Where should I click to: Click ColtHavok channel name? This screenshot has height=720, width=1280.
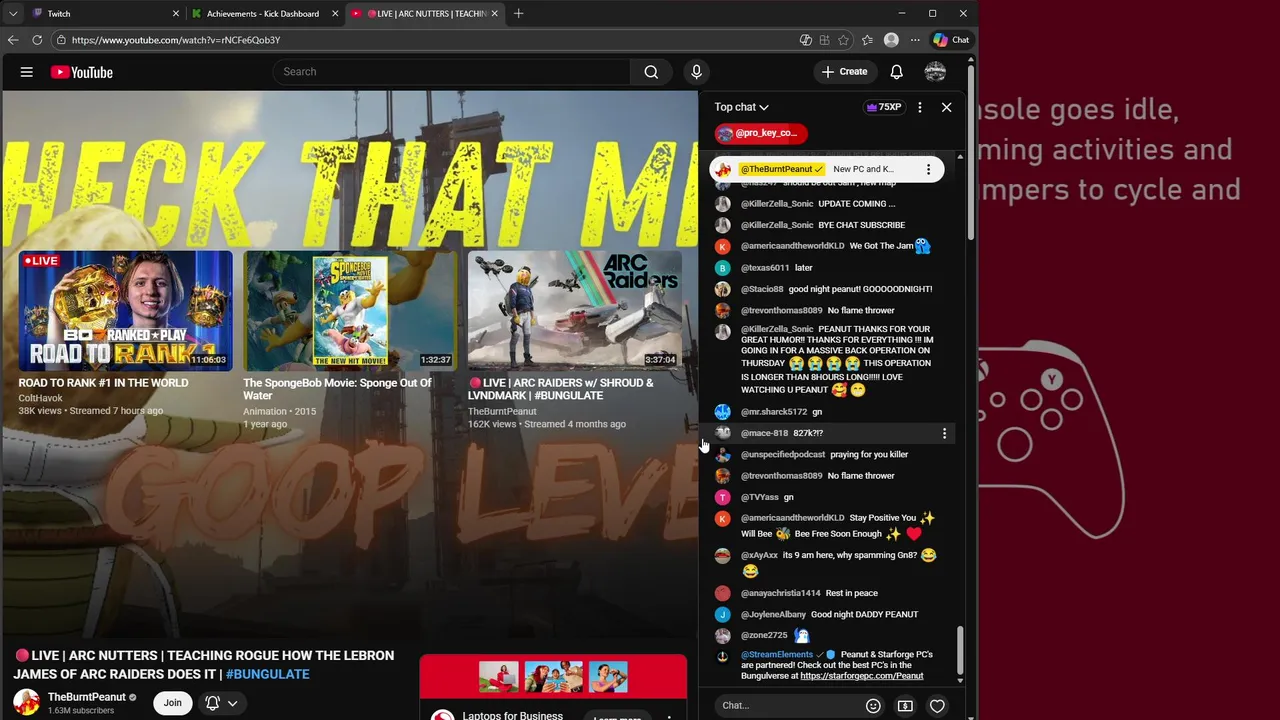[40, 398]
